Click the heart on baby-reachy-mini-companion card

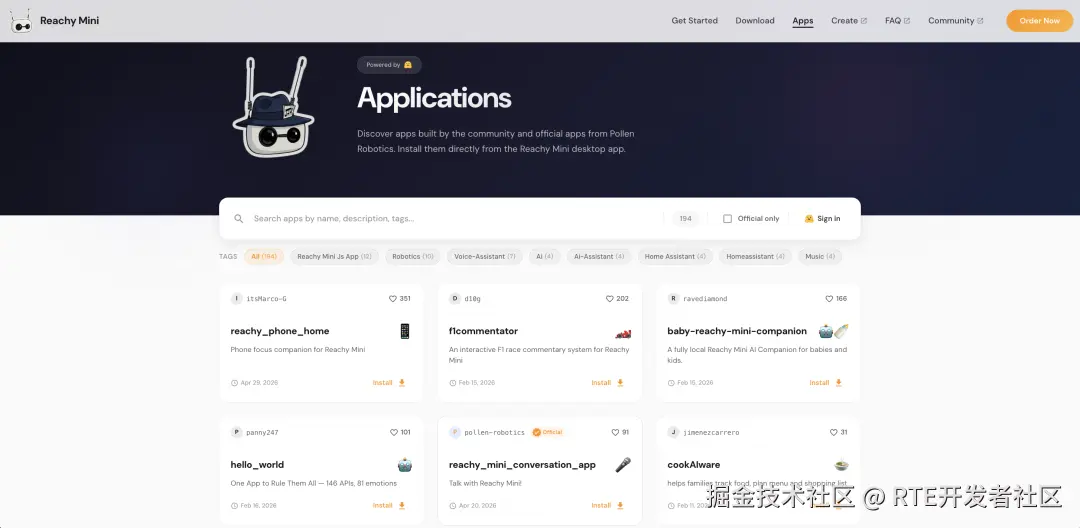point(829,299)
